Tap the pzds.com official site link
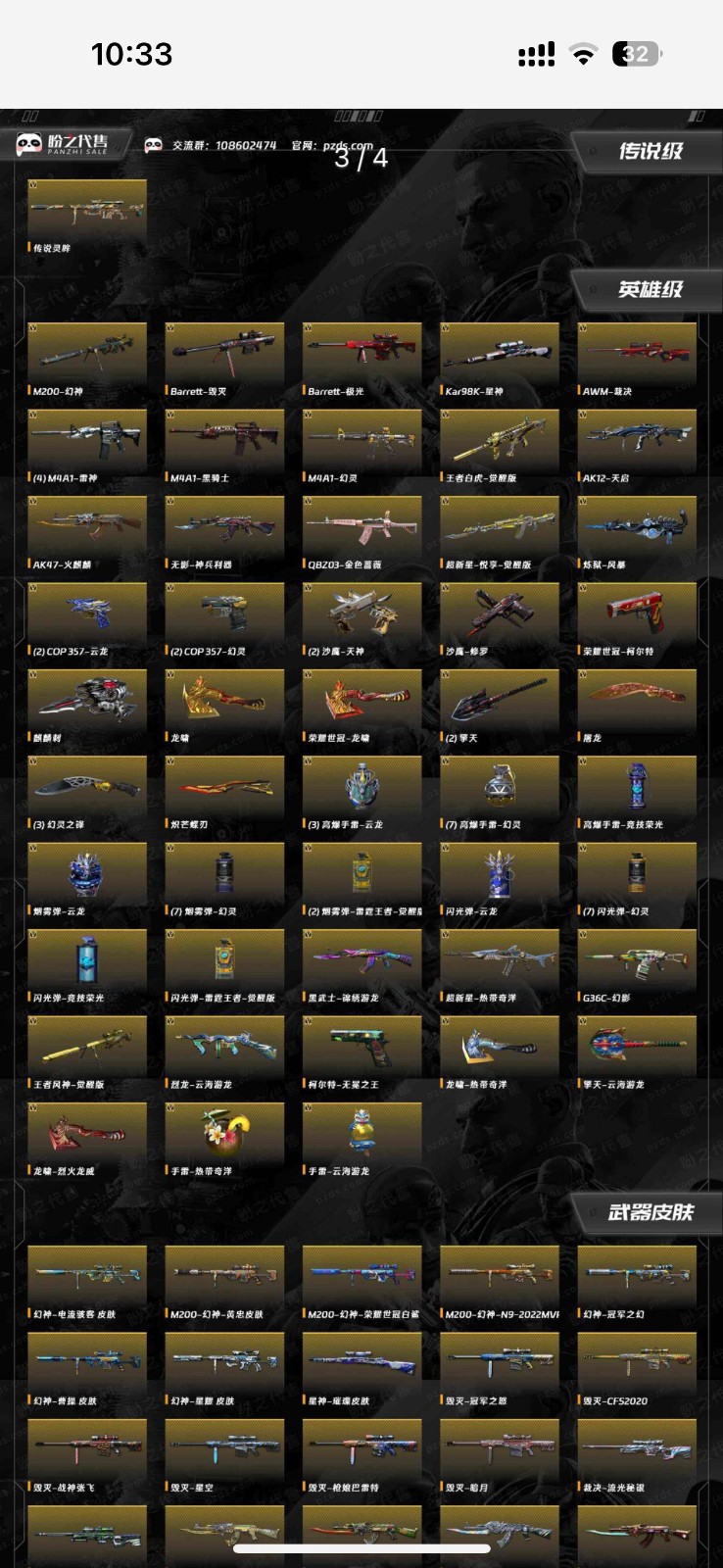 348,145
